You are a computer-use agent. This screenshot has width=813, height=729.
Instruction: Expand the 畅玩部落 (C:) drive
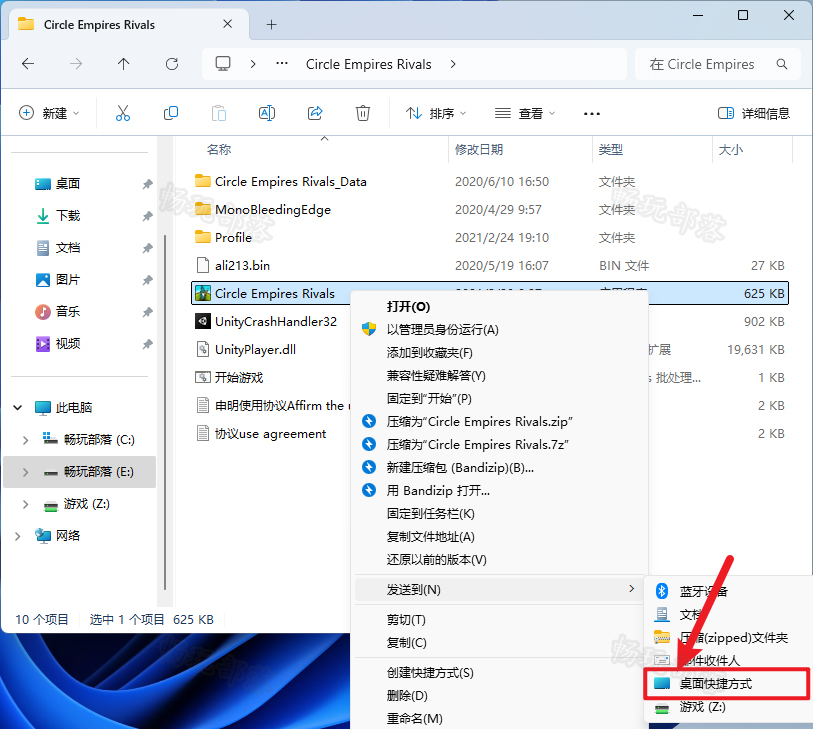click(x=25, y=440)
